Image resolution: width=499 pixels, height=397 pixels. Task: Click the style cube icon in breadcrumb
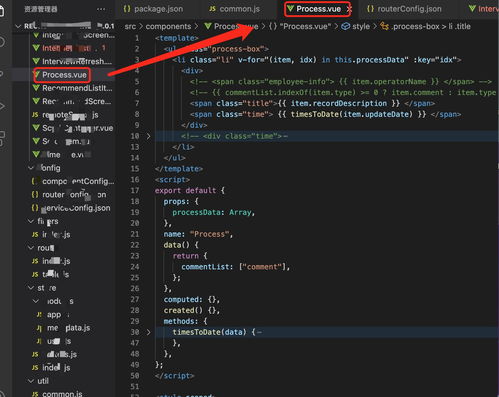click(x=346, y=26)
